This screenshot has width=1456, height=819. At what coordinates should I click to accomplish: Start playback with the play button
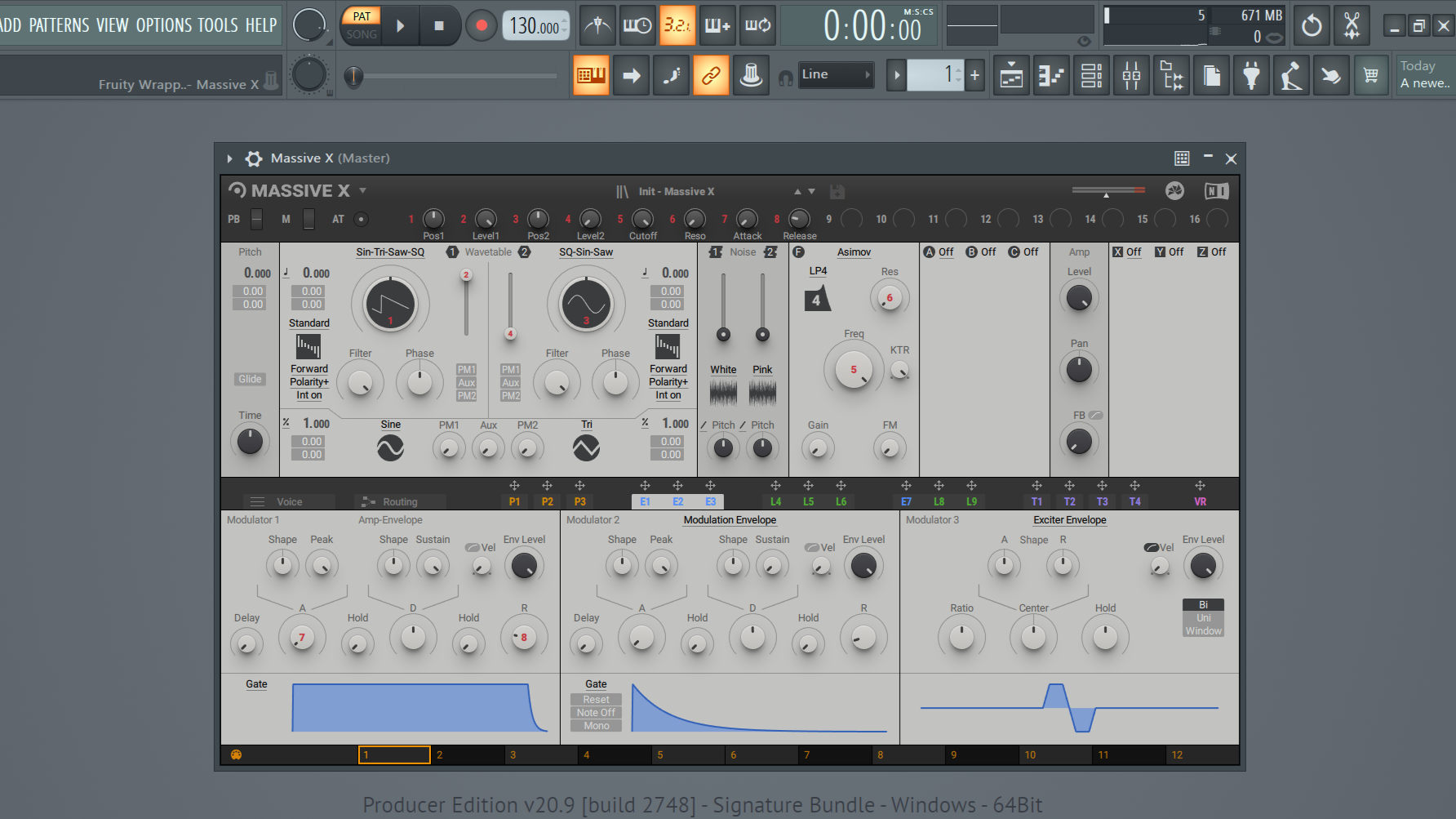tap(400, 26)
